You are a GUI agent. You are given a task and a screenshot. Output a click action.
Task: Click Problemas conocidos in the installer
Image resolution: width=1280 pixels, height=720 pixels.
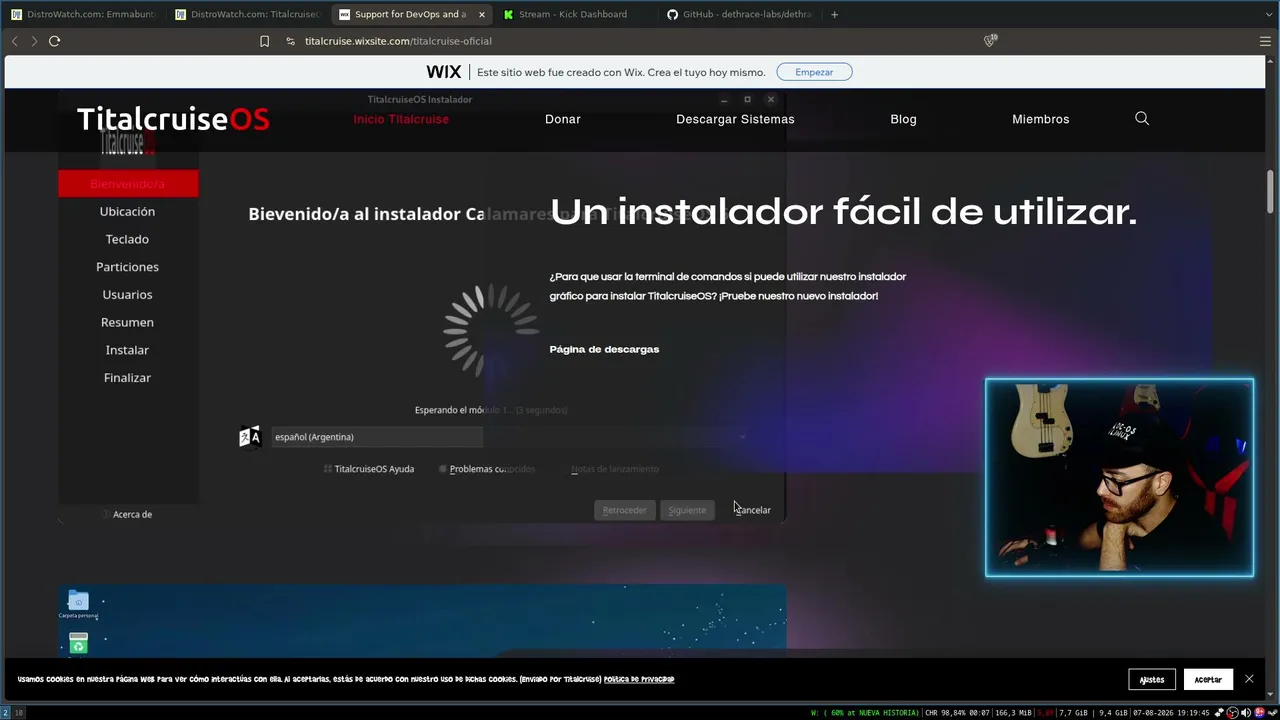[487, 469]
